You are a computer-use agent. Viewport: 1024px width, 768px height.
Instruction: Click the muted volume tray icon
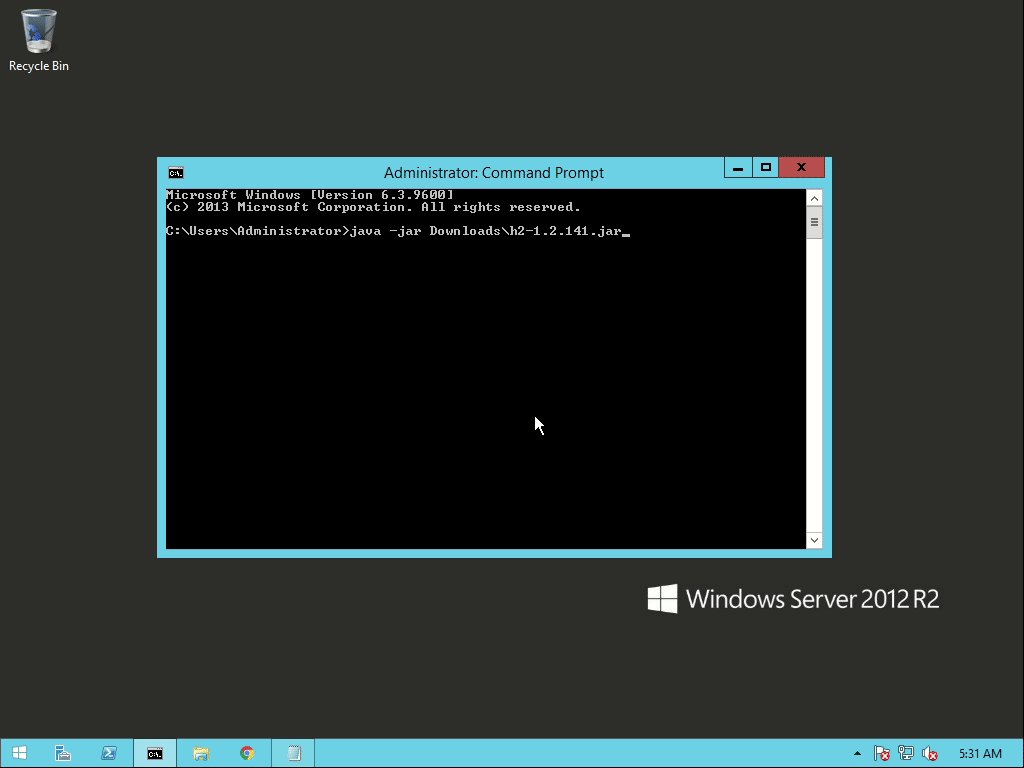[929, 754]
